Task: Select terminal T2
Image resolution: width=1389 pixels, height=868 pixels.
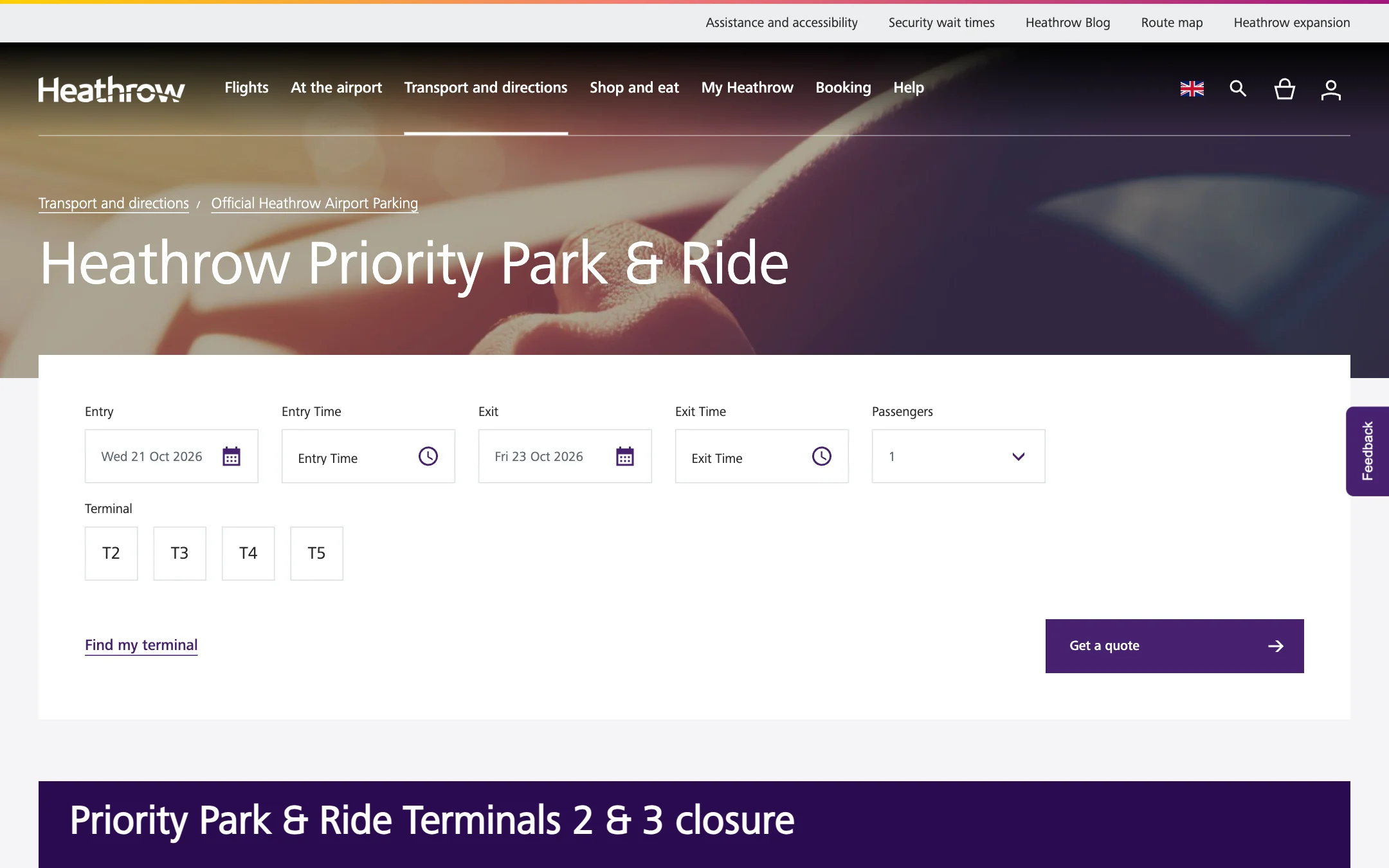Action: [111, 554]
